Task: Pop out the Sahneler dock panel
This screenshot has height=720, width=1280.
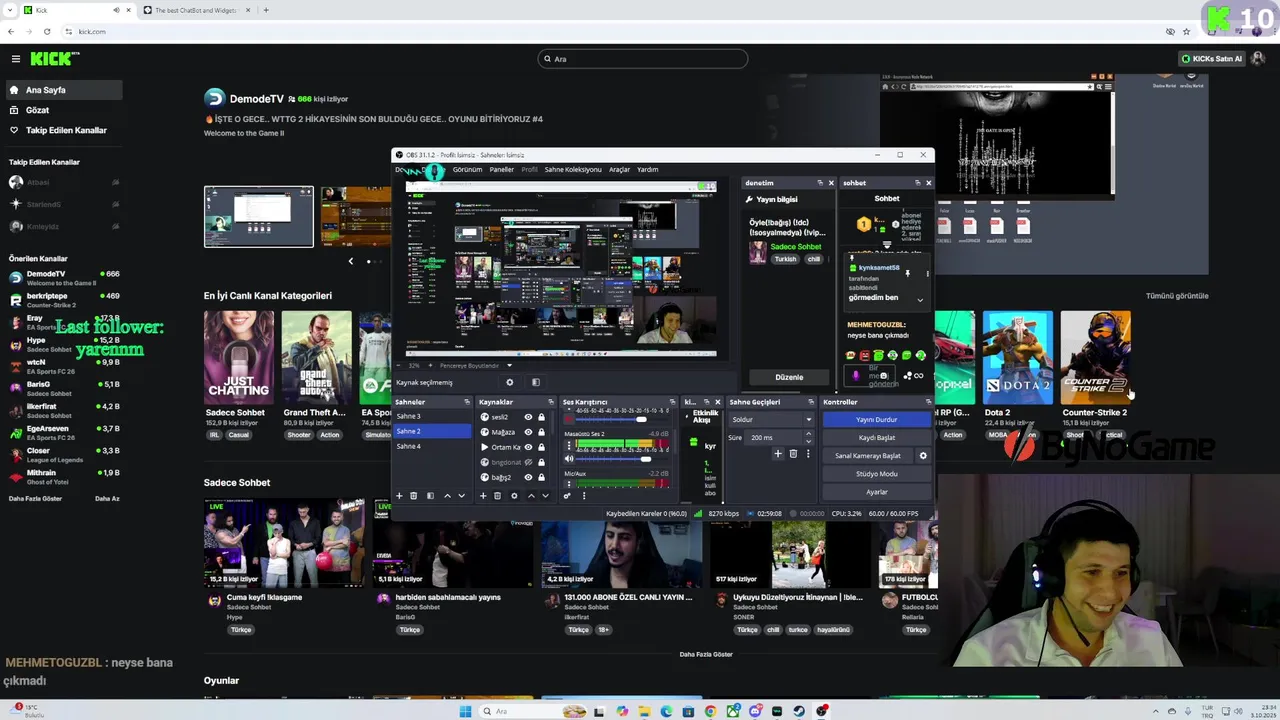Action: tap(467, 402)
